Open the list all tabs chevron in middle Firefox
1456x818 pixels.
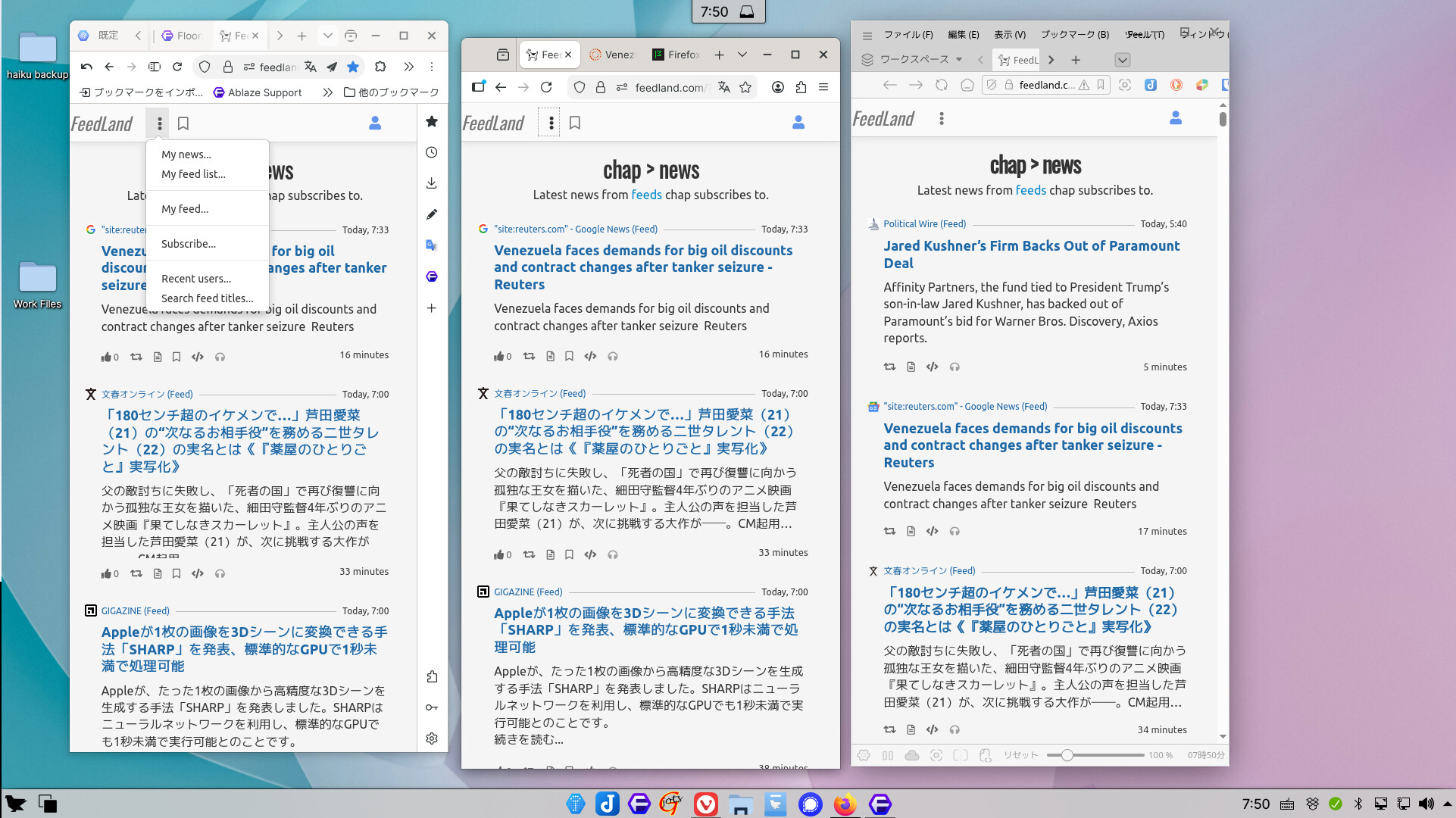pyautogui.click(x=742, y=55)
